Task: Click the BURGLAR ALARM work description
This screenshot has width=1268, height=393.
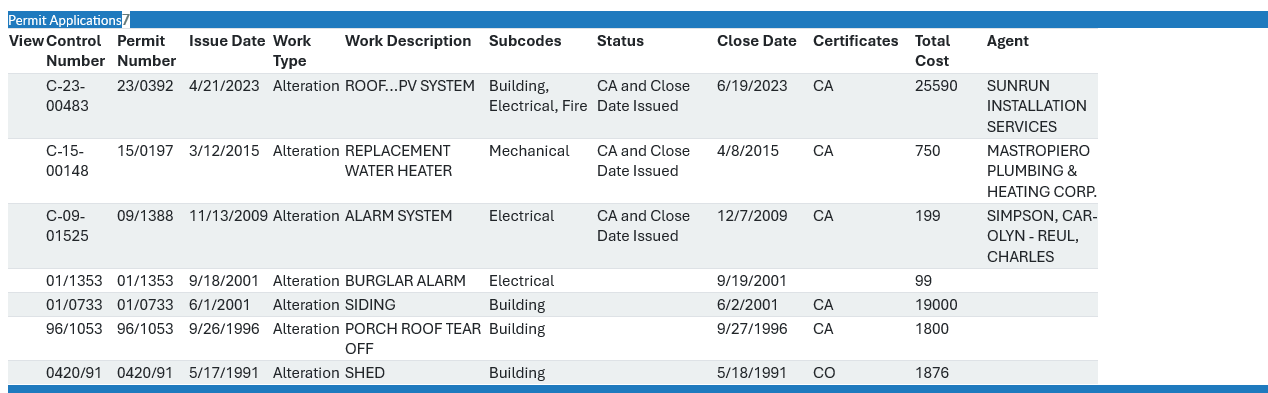Action: [x=405, y=281]
